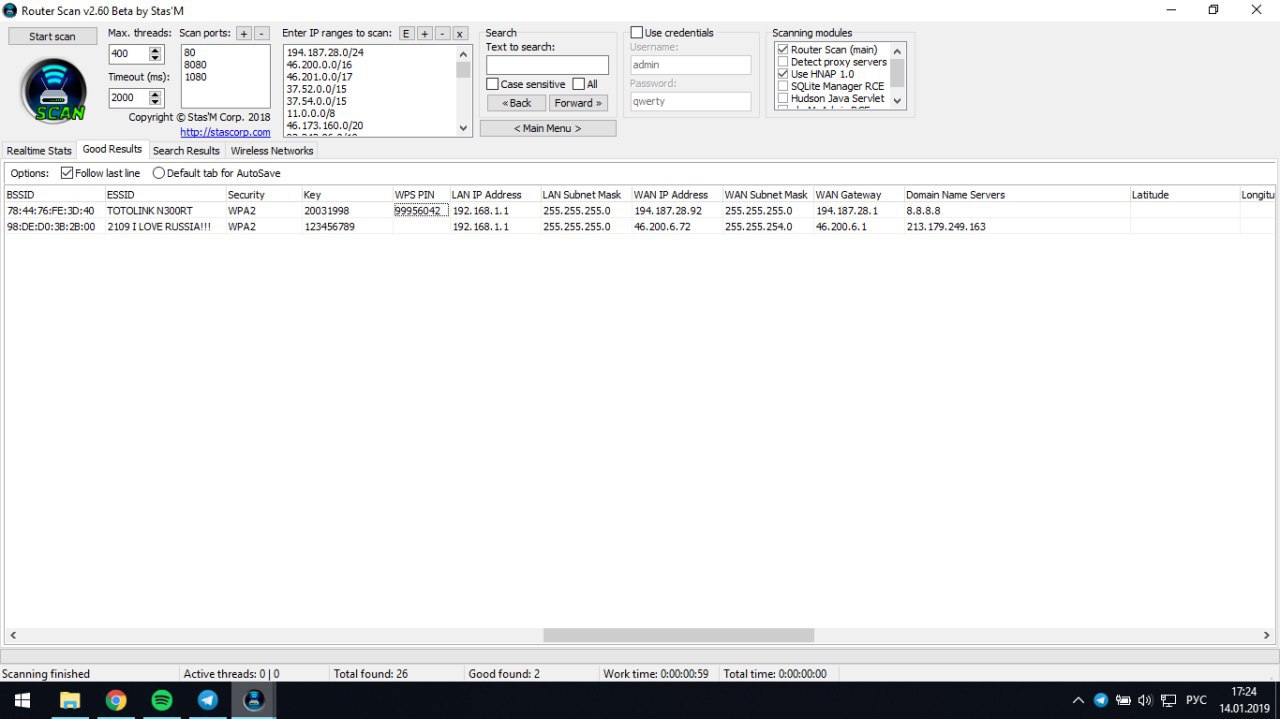This screenshot has height=719, width=1280.
Task: Add a scan port with plus button
Action: click(244, 33)
